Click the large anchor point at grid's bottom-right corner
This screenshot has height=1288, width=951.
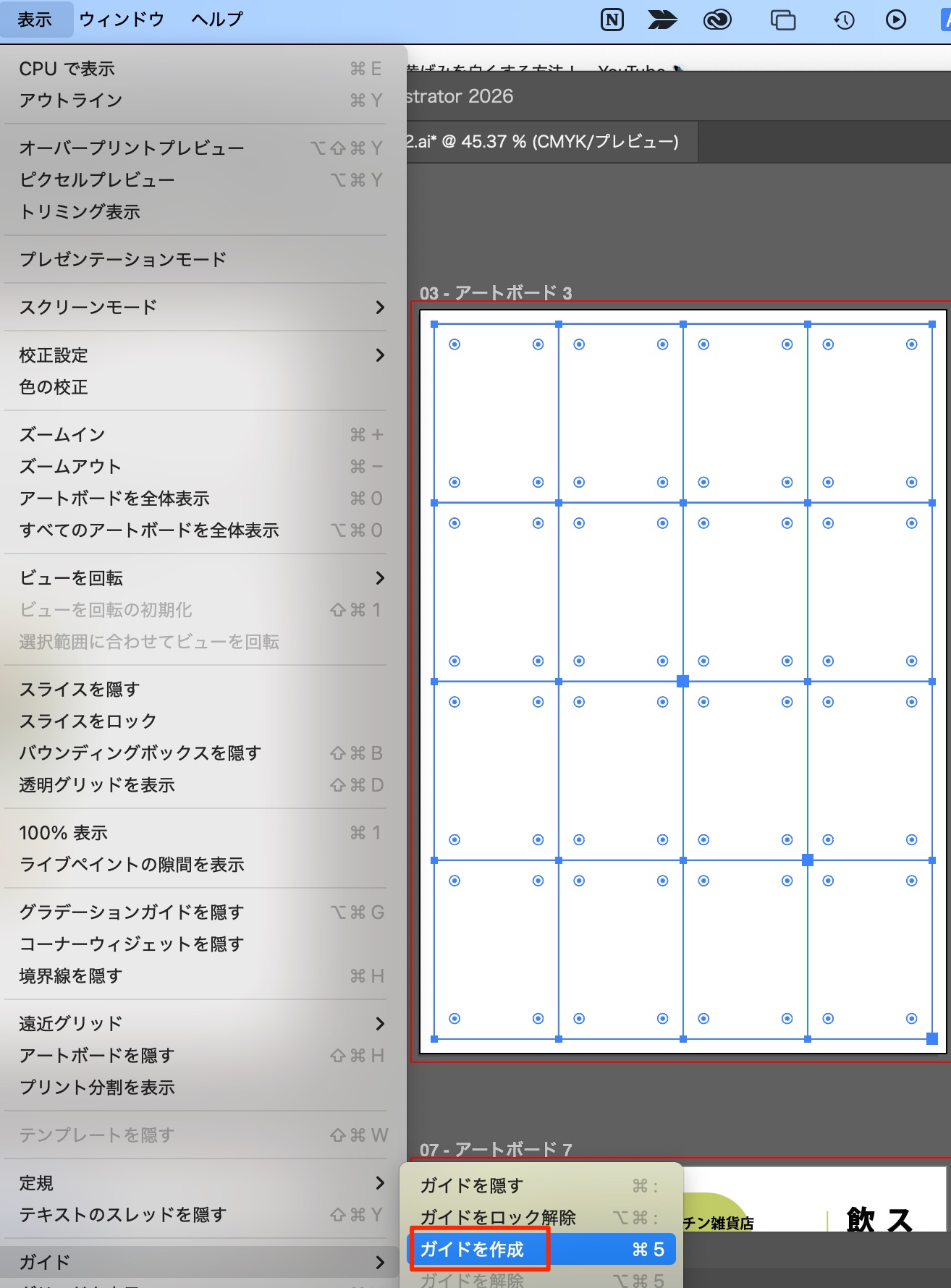pyautogui.click(x=932, y=1038)
